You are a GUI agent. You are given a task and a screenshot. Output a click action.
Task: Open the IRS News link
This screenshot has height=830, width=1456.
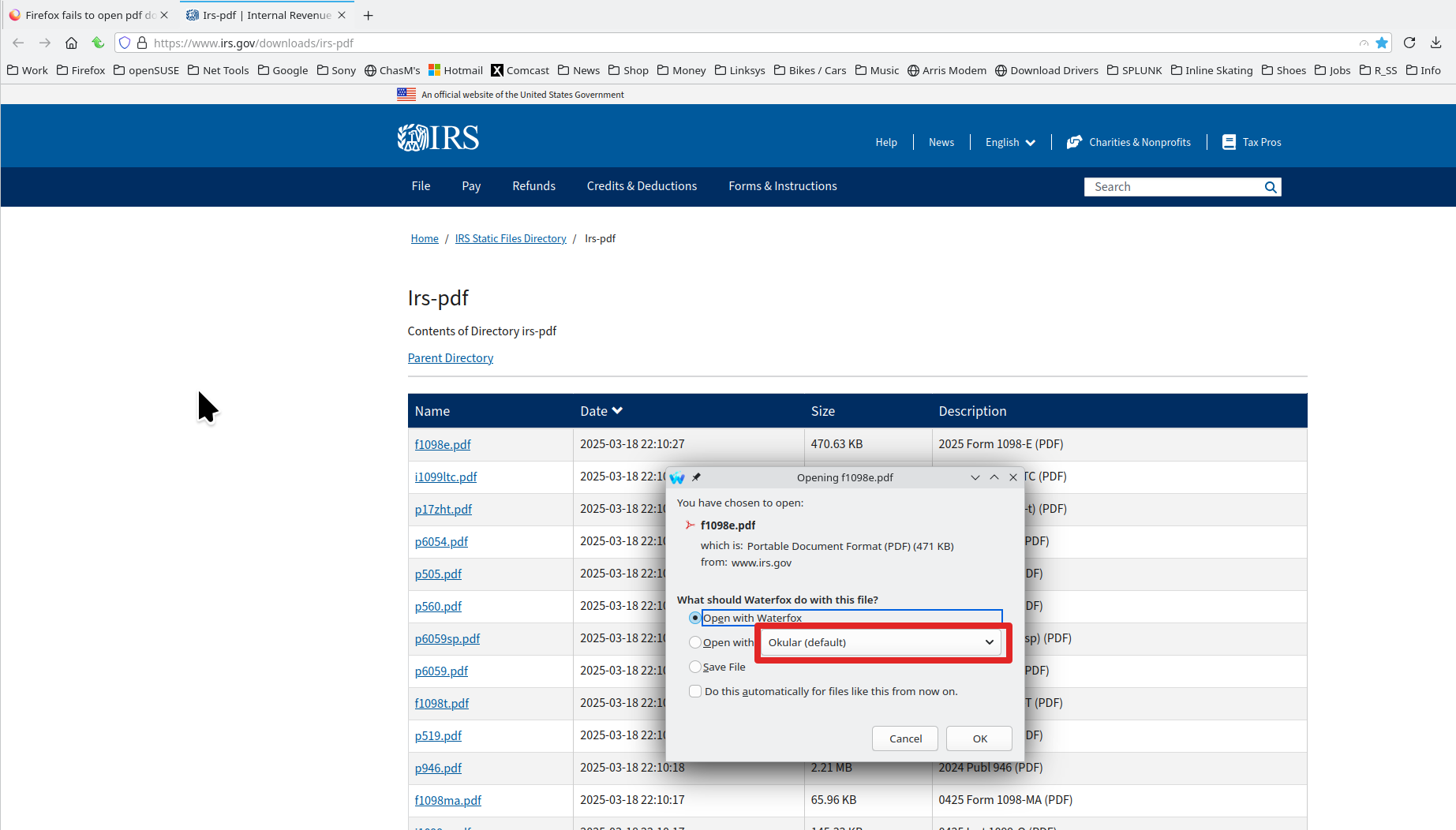[941, 142]
